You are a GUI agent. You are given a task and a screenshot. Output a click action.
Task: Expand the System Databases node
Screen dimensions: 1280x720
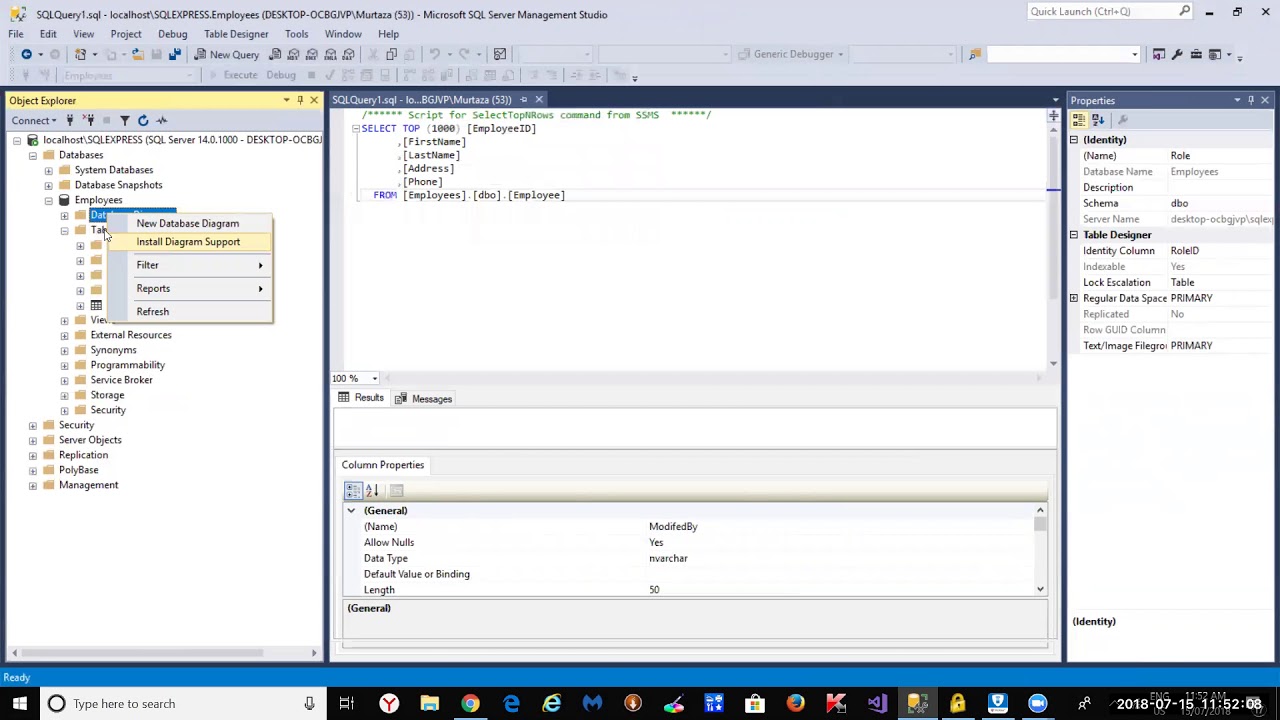49,170
